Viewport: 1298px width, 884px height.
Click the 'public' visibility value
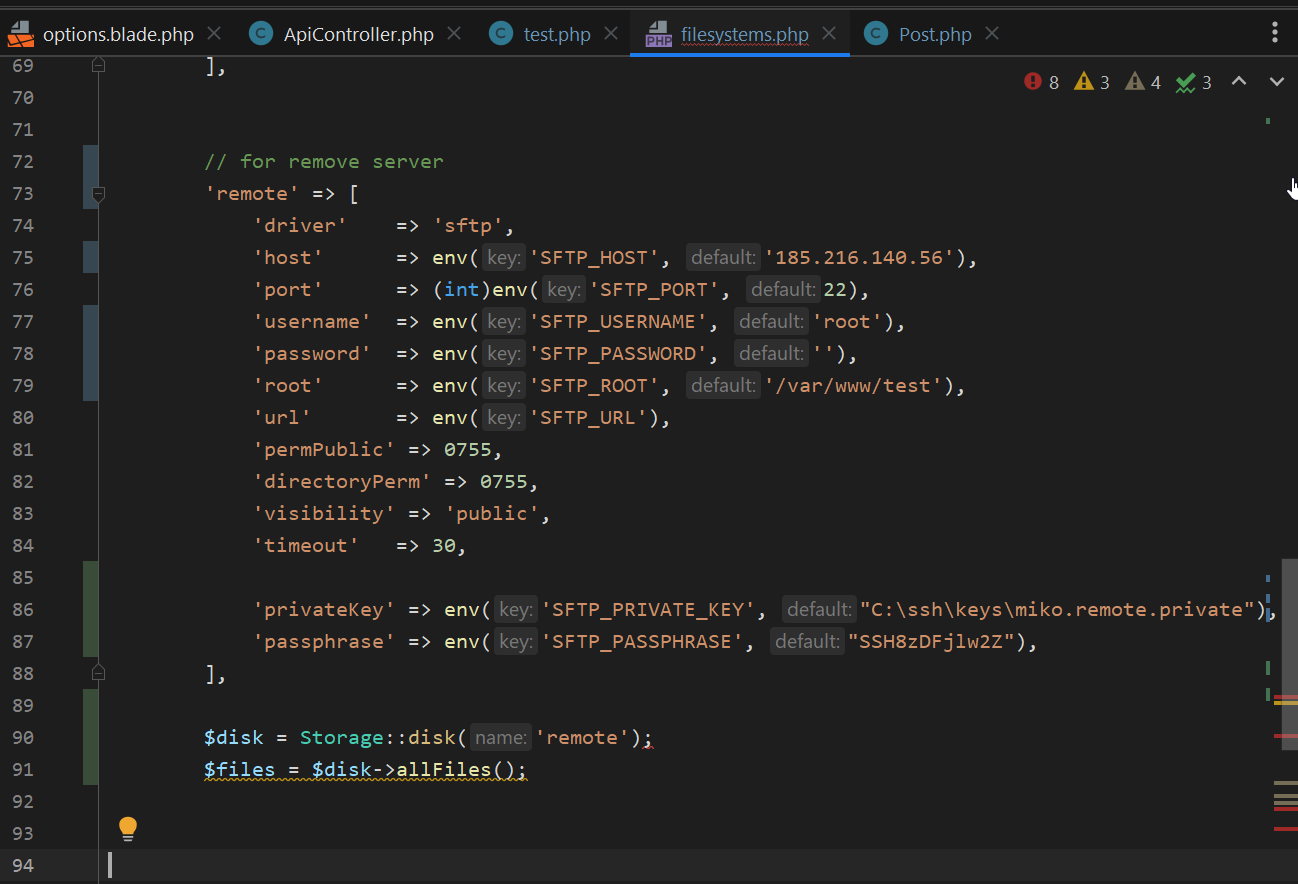[x=492, y=513]
